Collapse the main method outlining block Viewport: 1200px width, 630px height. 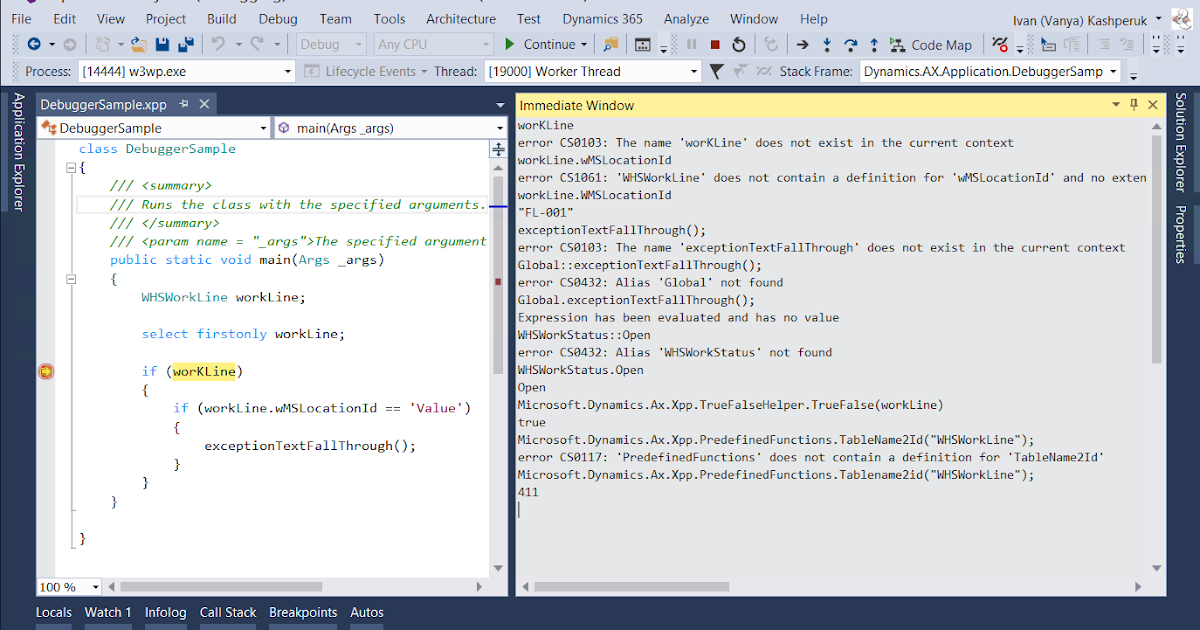[x=69, y=280]
